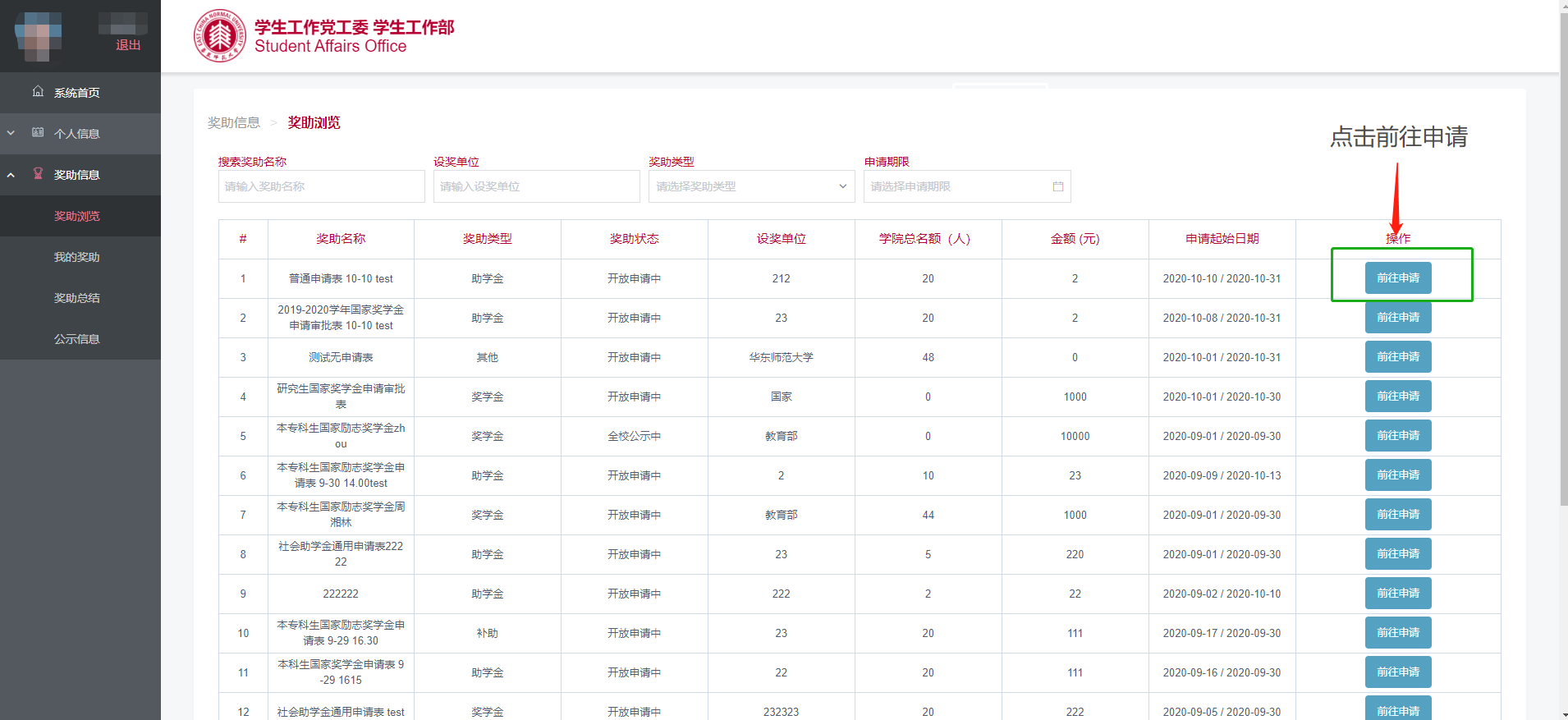Click the 设奖单位 text input field
This screenshot has width=1568, height=720.
coord(536,186)
